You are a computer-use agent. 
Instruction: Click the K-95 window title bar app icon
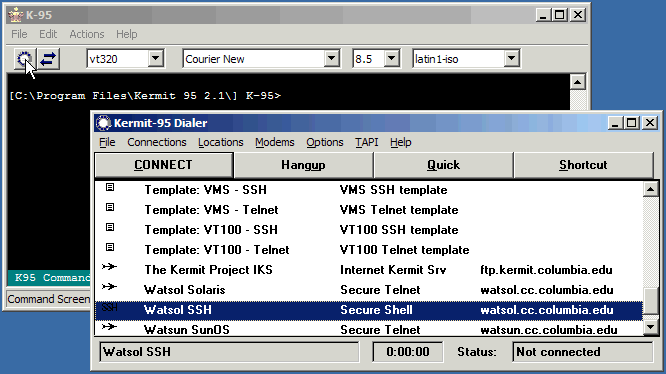point(16,15)
